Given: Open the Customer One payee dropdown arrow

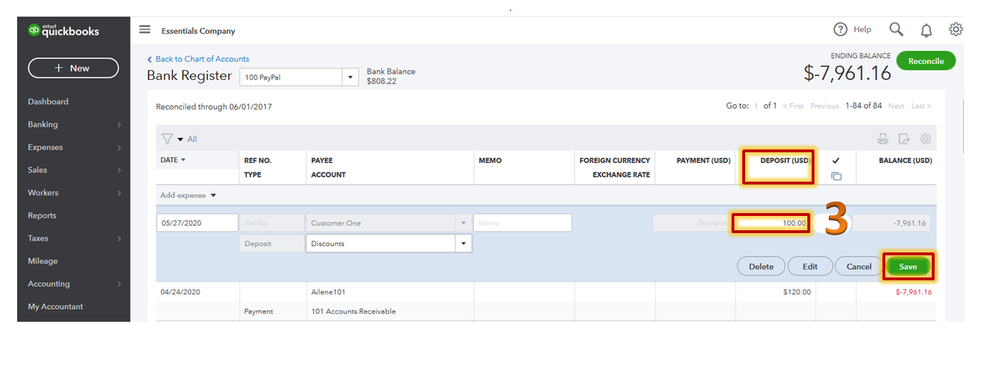Looking at the screenshot, I should 463,224.
